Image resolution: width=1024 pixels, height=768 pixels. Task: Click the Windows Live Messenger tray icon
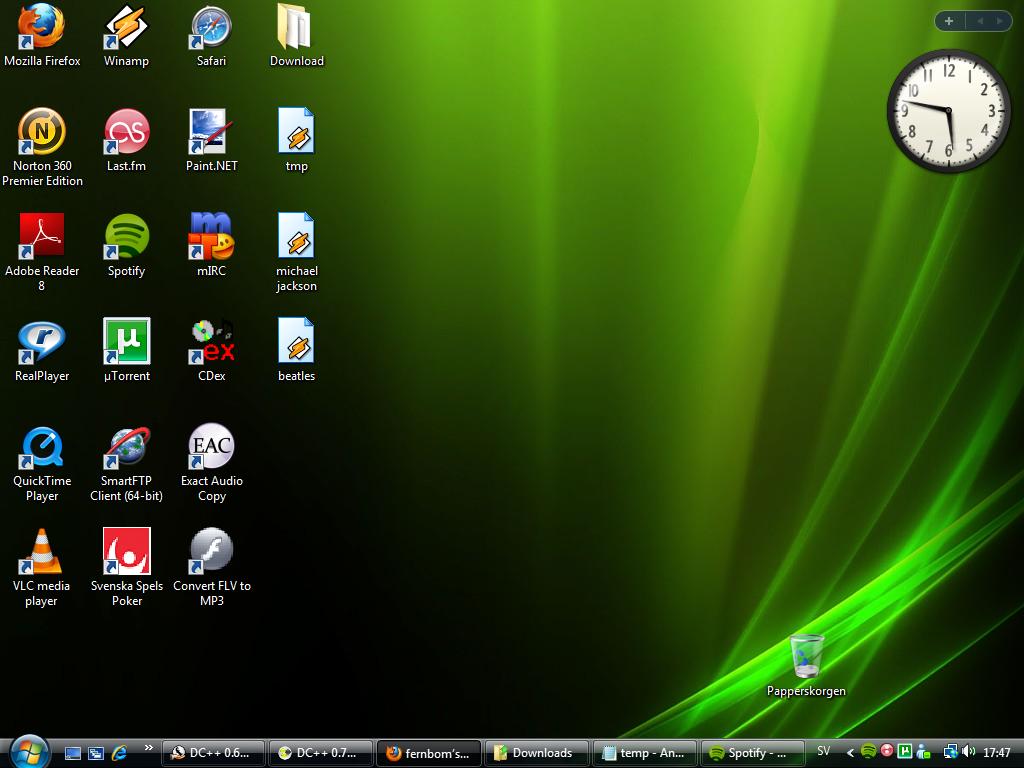click(x=923, y=752)
